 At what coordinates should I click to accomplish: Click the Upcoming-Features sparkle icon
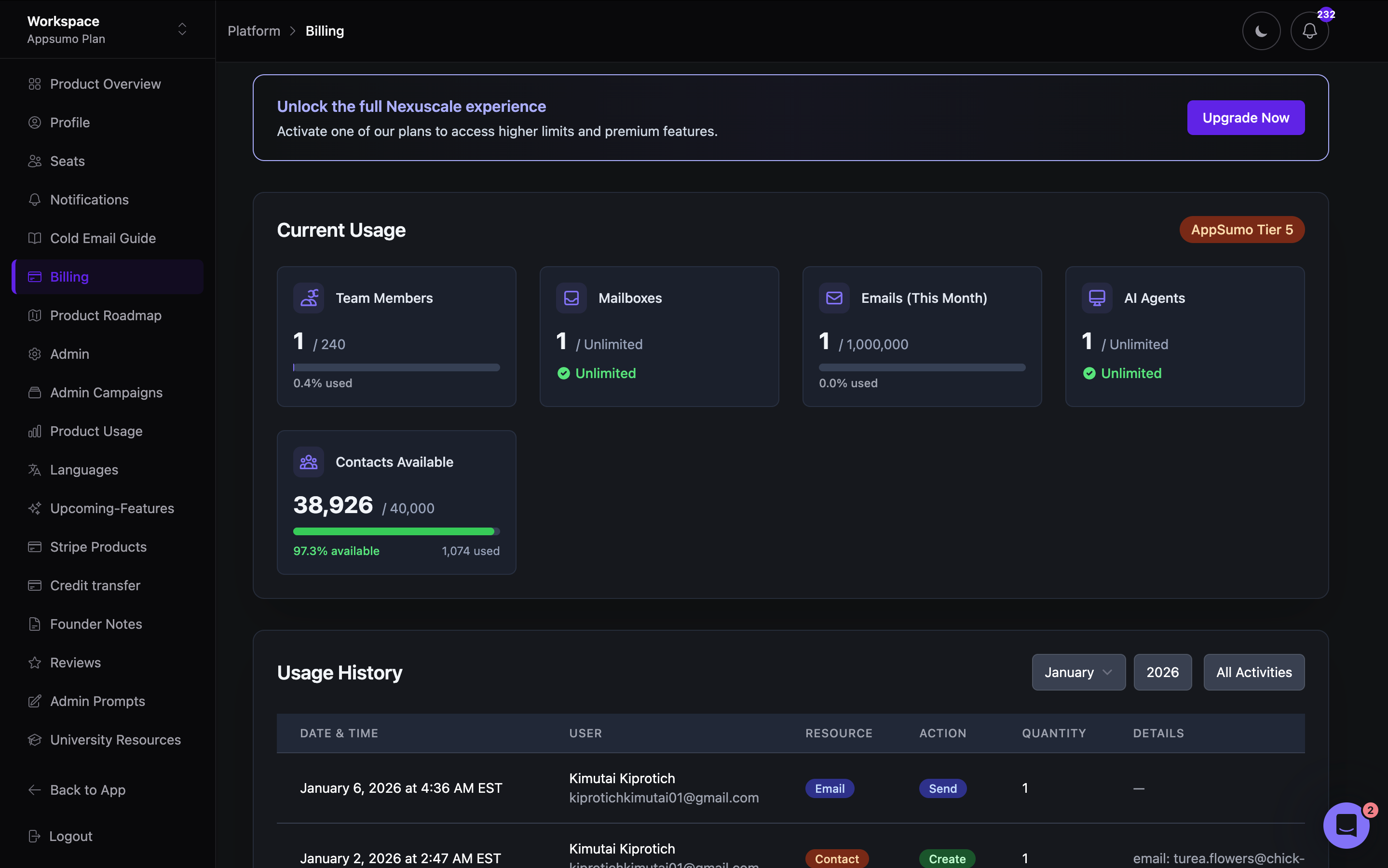point(34,508)
